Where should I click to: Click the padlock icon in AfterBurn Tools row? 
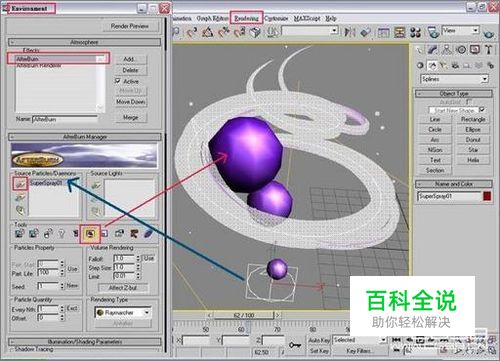48,234
